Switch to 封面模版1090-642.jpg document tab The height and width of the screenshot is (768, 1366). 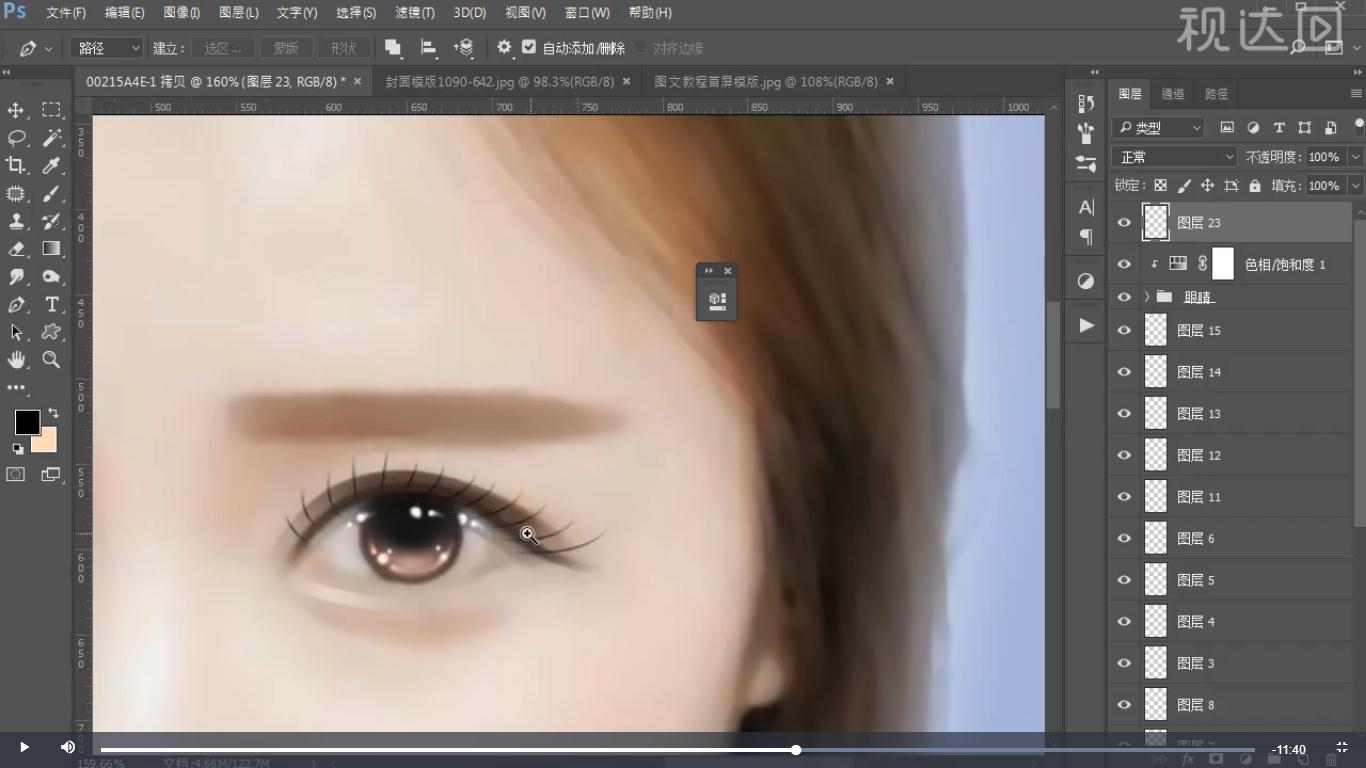(x=499, y=81)
